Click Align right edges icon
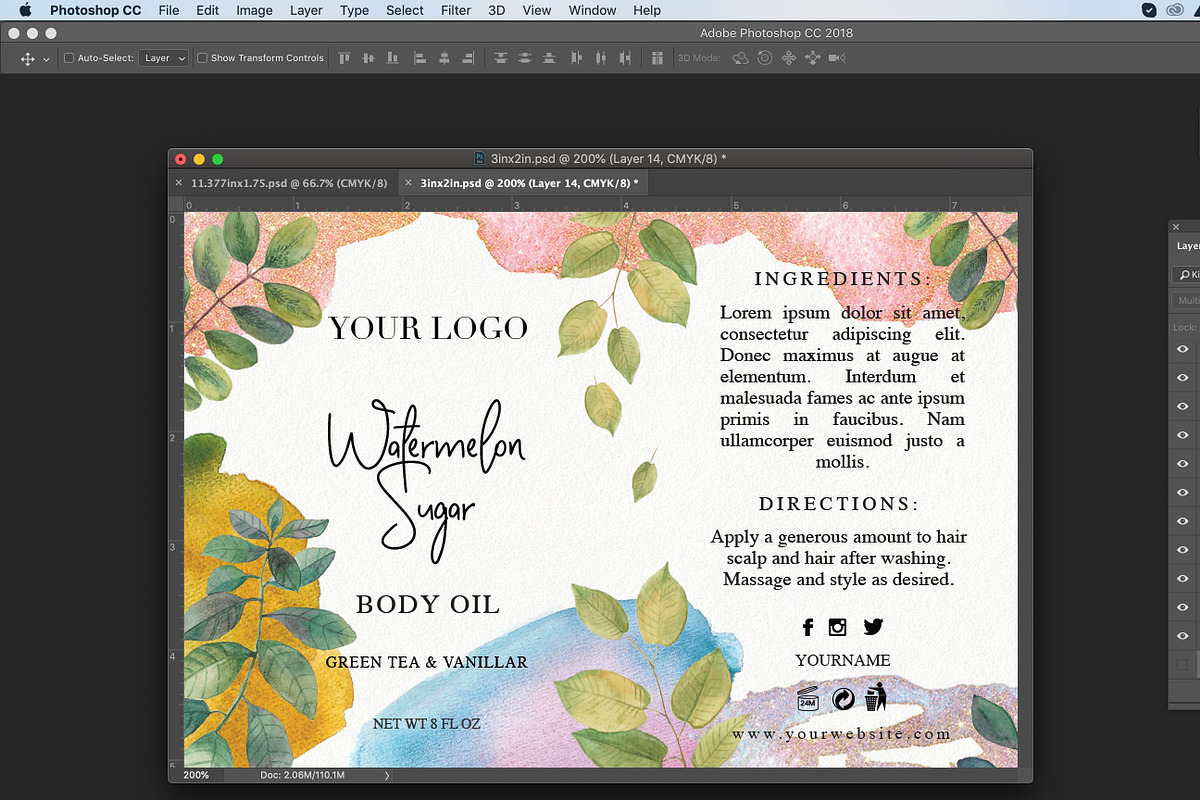The height and width of the screenshot is (800, 1200). [467, 58]
